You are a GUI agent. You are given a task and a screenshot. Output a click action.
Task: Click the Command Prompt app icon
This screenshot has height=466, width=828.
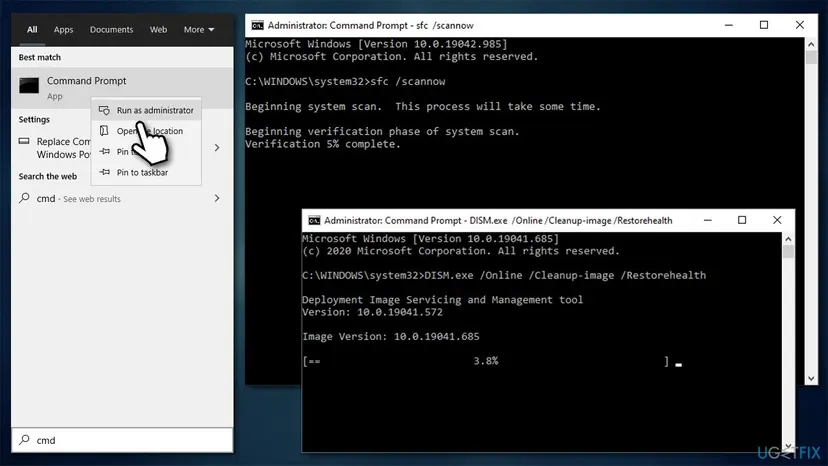pos(29,85)
